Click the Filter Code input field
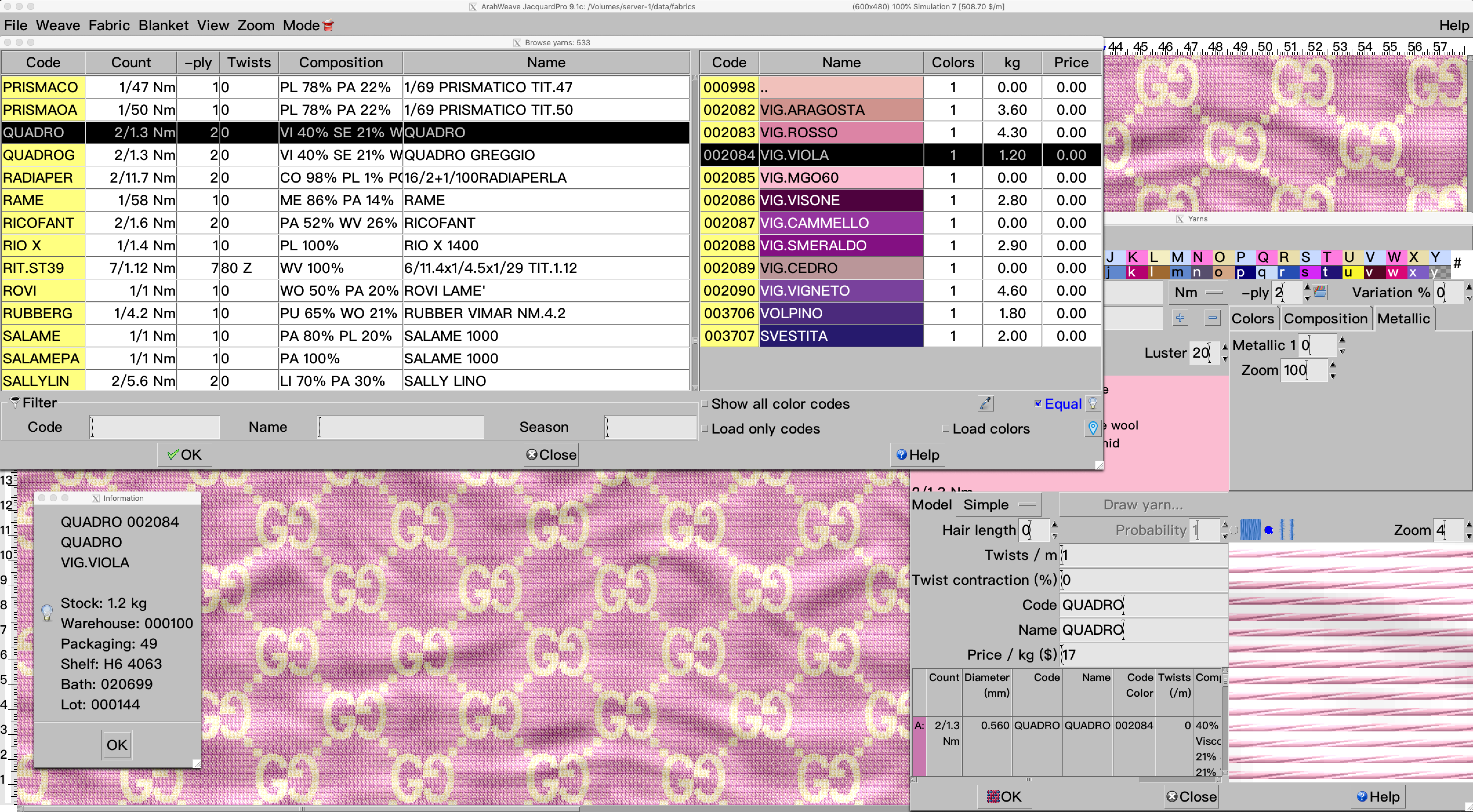Viewport: 1473px width, 812px height. pos(154,427)
